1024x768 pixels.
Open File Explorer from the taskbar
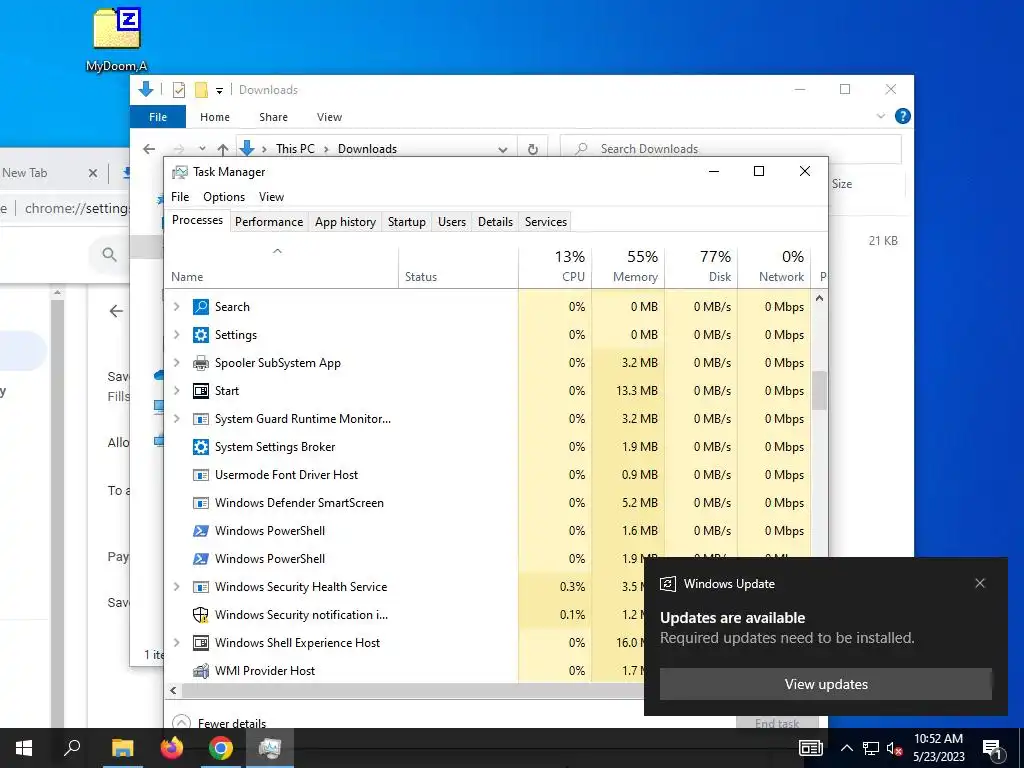[122, 748]
